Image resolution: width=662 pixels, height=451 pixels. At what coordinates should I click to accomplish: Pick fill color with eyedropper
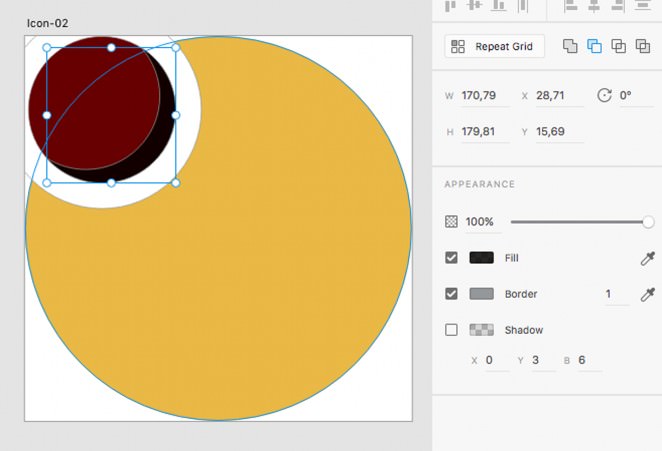(x=648, y=258)
